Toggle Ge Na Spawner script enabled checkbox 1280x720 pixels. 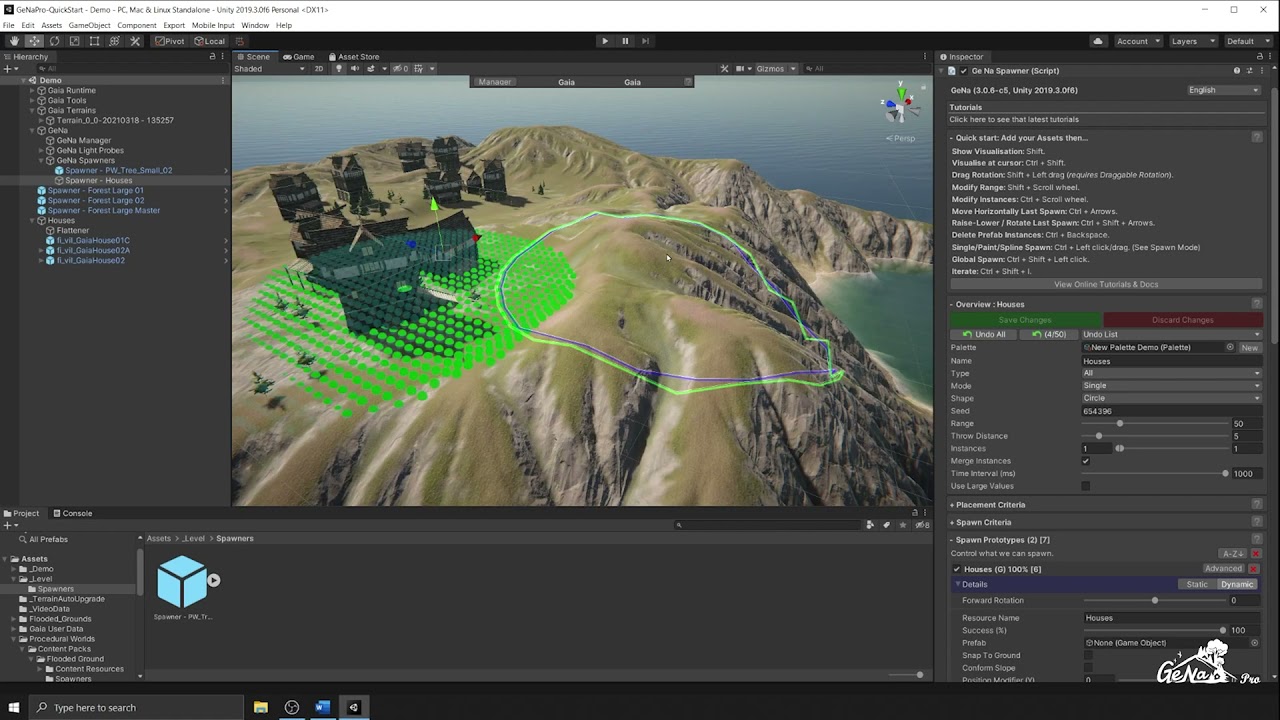click(x=964, y=71)
